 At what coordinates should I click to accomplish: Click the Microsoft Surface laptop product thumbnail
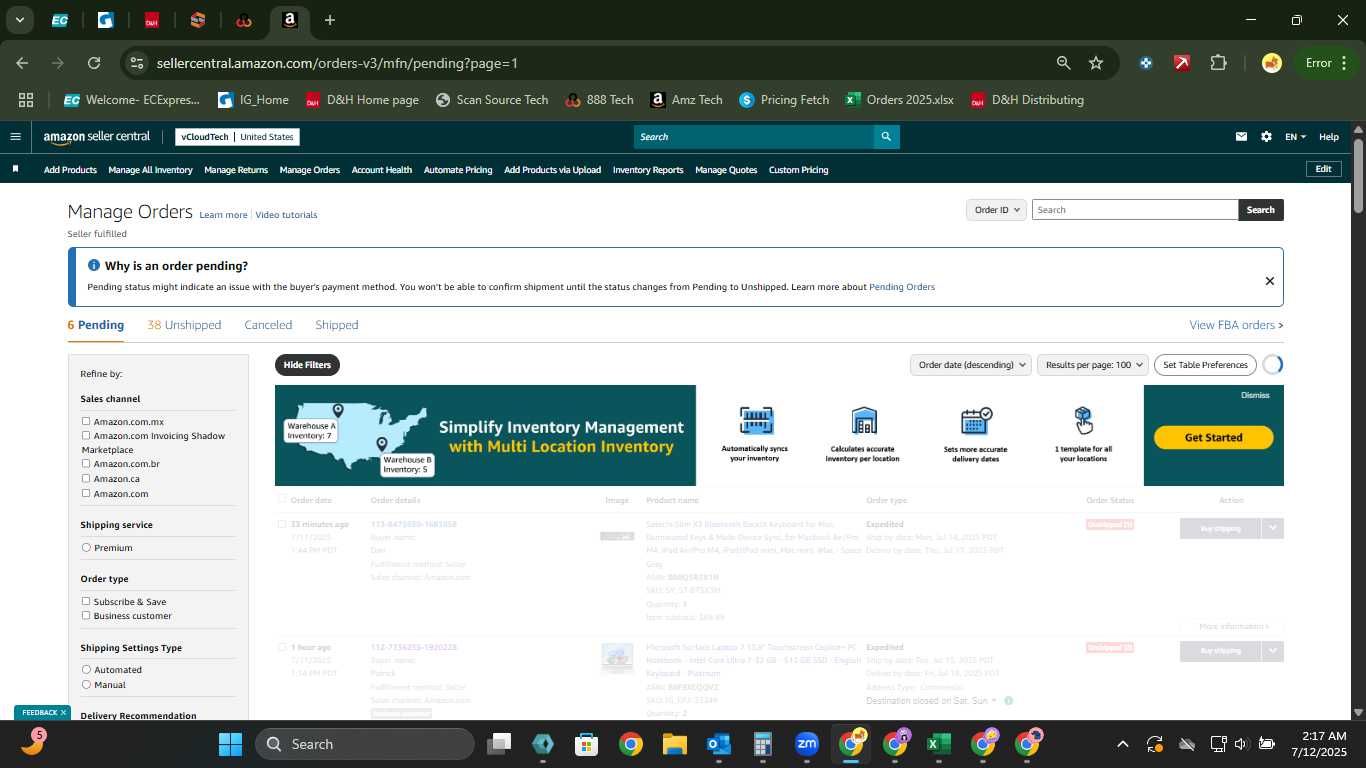pos(617,659)
